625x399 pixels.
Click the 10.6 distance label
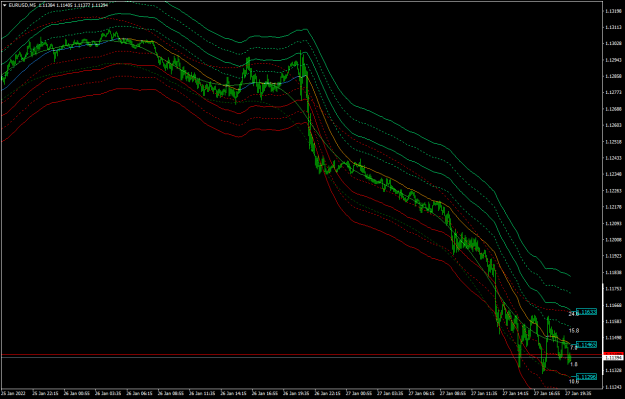point(574,381)
